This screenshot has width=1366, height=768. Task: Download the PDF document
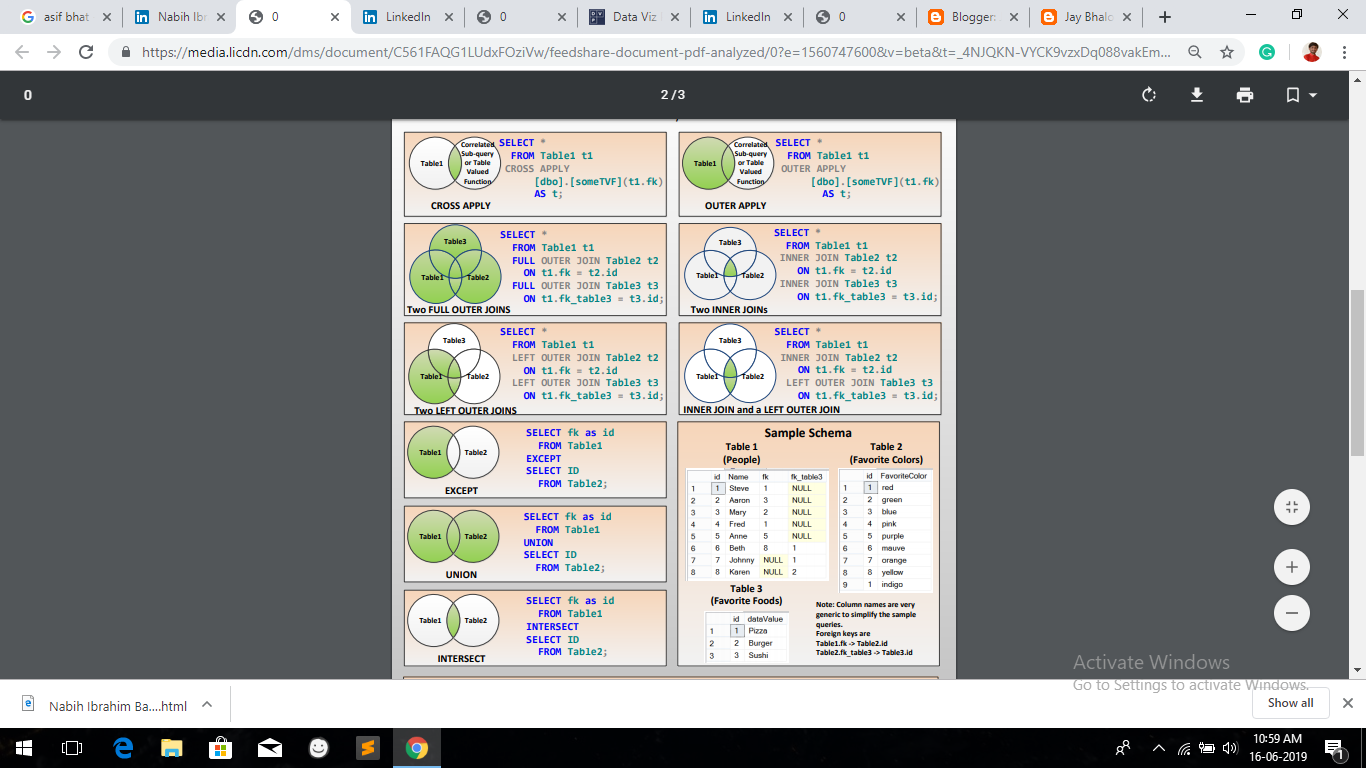(1197, 95)
